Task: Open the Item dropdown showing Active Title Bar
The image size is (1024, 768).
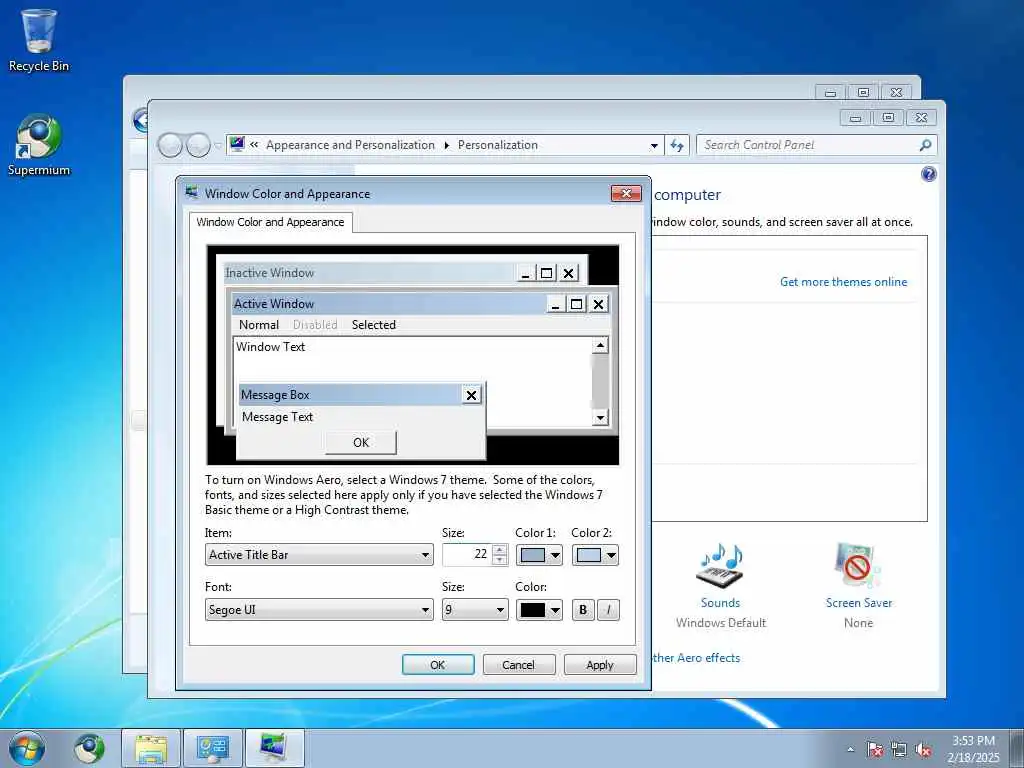Action: (x=319, y=554)
